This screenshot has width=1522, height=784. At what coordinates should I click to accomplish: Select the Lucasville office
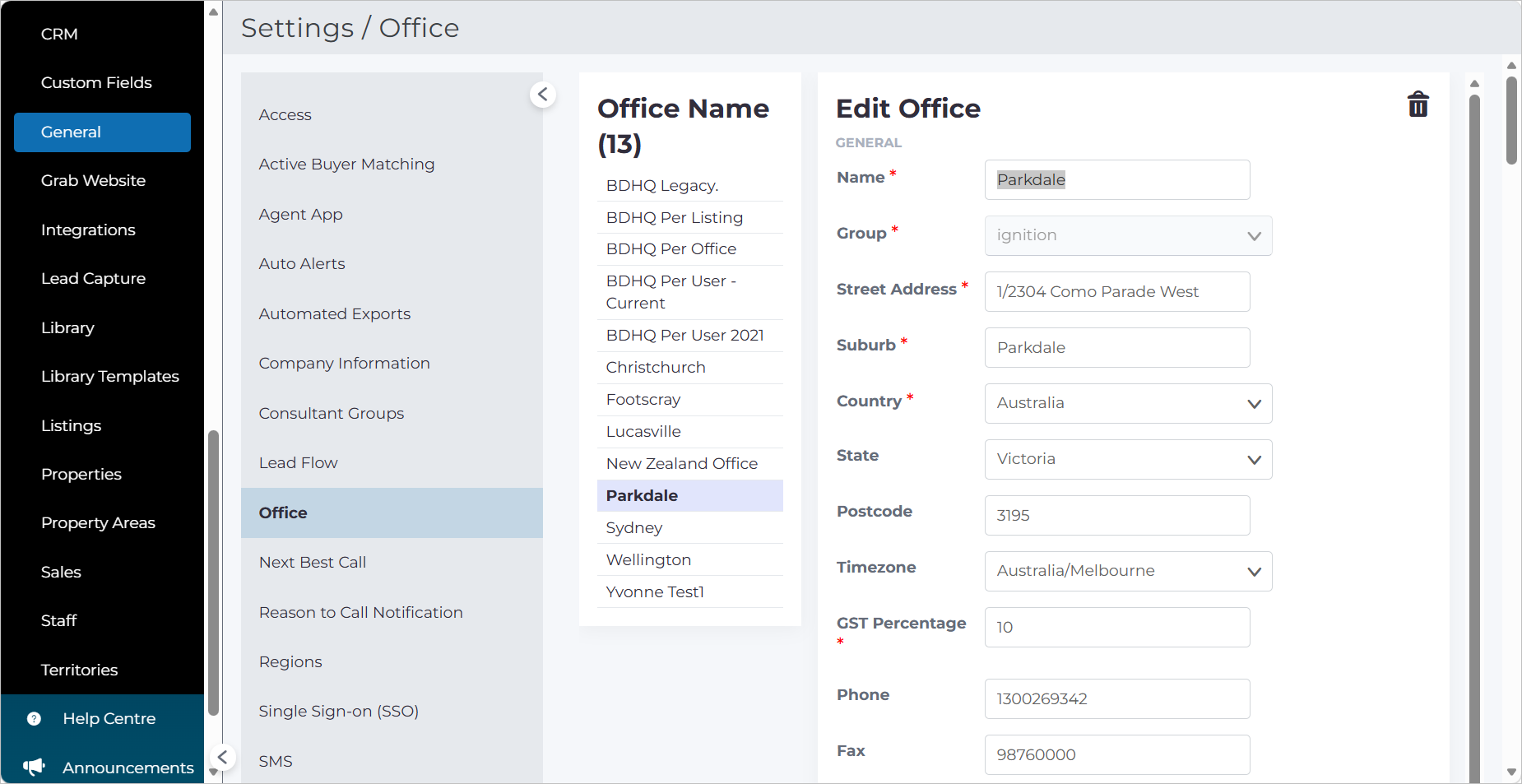[x=689, y=431]
